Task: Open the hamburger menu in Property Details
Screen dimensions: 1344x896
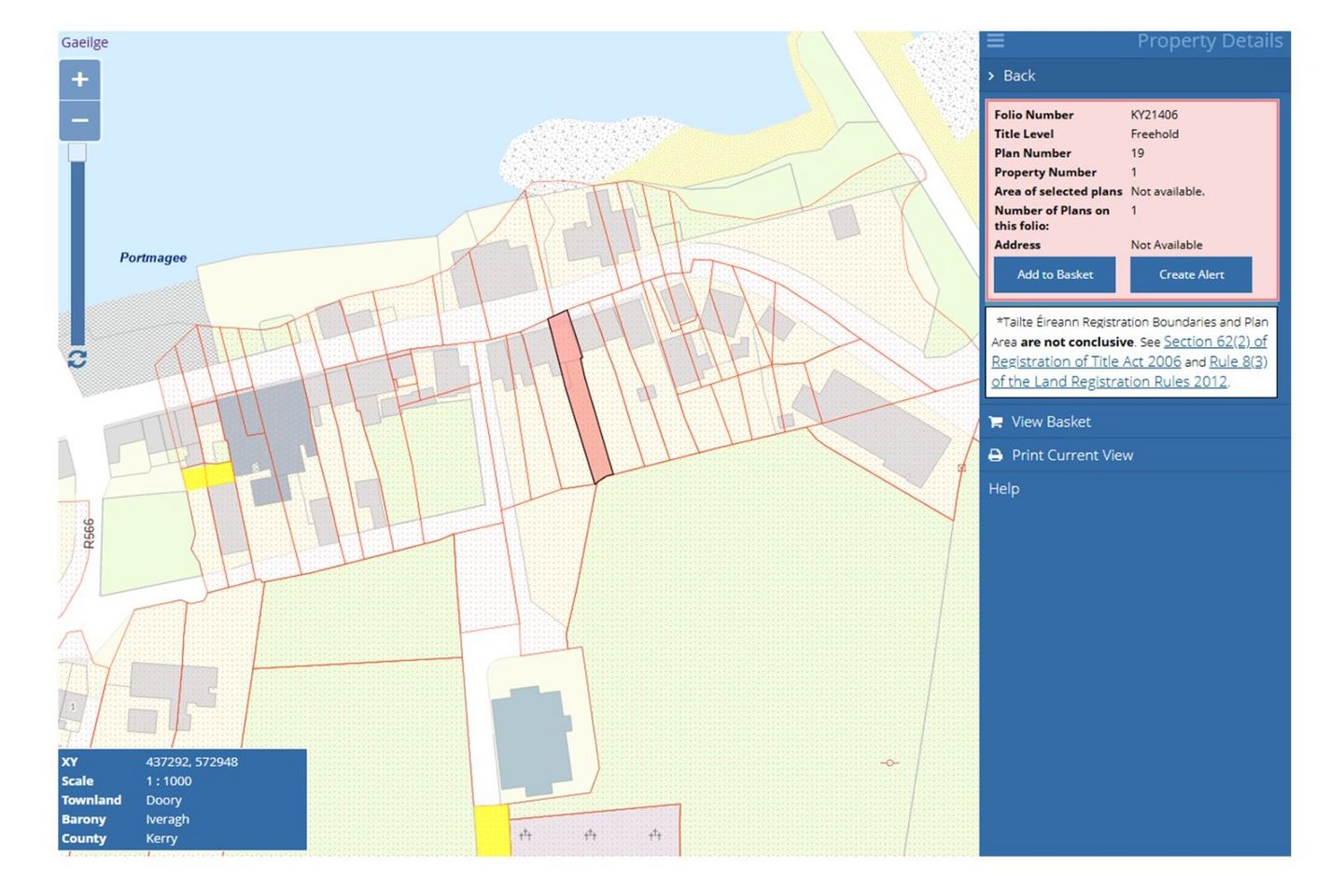Action: [996, 41]
